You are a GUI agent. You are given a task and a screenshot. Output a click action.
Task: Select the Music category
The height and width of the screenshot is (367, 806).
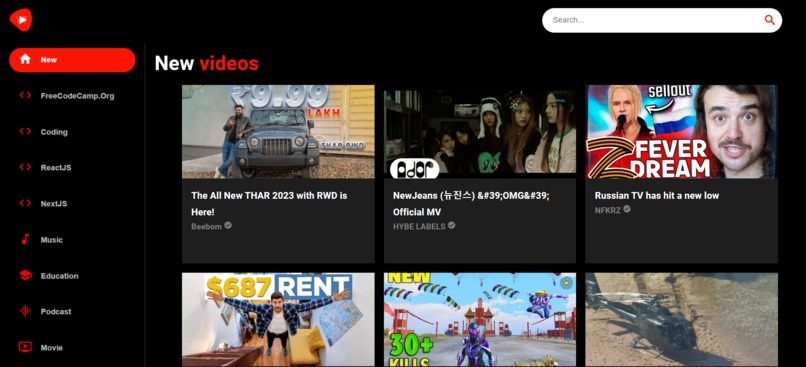(x=72, y=240)
